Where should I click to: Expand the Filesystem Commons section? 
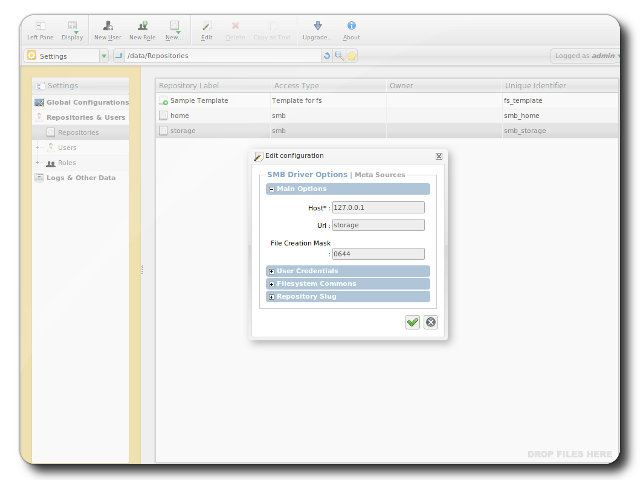271,284
